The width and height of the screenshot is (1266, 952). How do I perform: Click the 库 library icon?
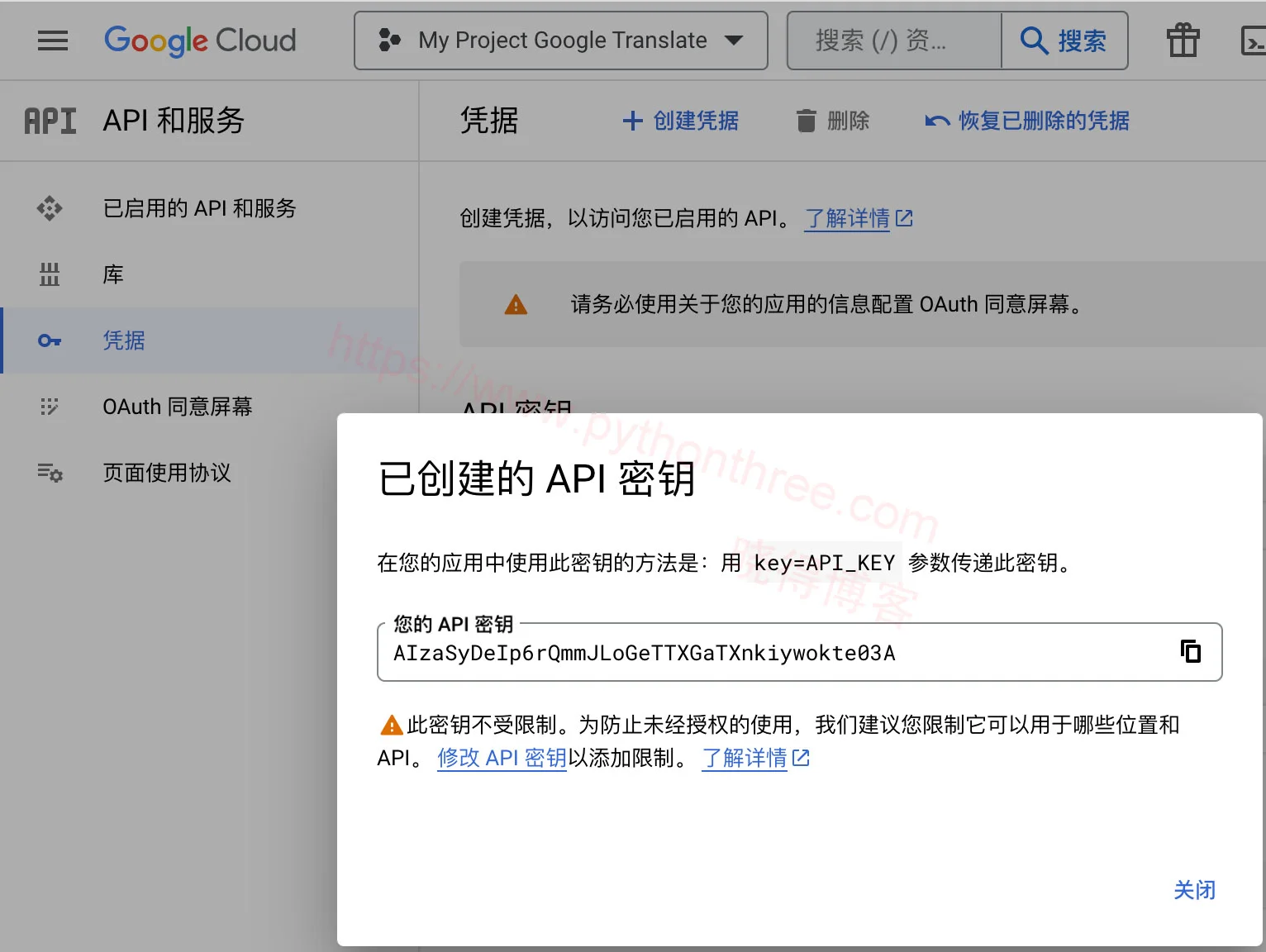click(49, 274)
